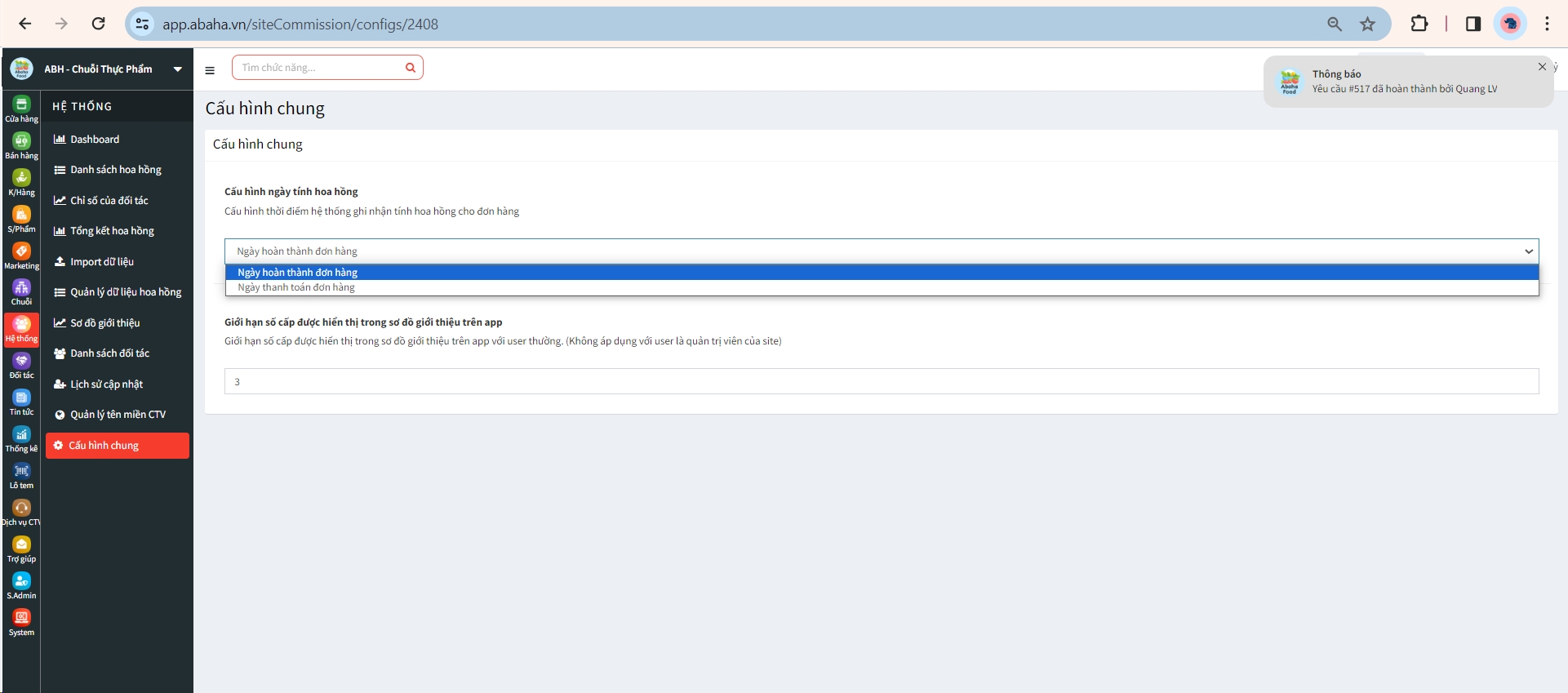Close the Thông báo notification popup
Screen dimensions: 1568x693
1542,67
